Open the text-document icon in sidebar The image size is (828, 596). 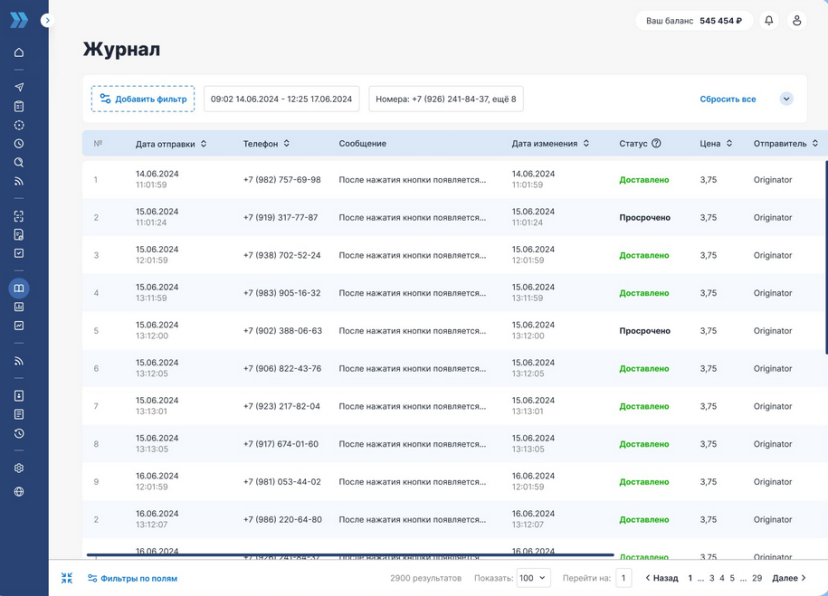pyautogui.click(x=19, y=414)
